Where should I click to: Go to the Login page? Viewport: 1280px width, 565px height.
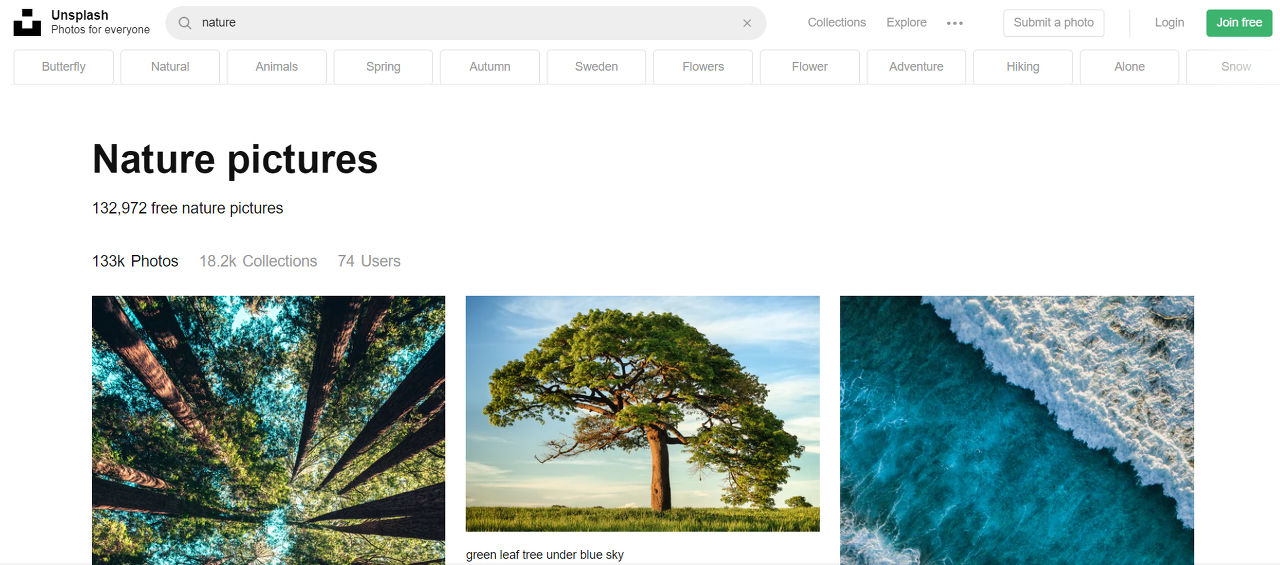tap(1169, 22)
